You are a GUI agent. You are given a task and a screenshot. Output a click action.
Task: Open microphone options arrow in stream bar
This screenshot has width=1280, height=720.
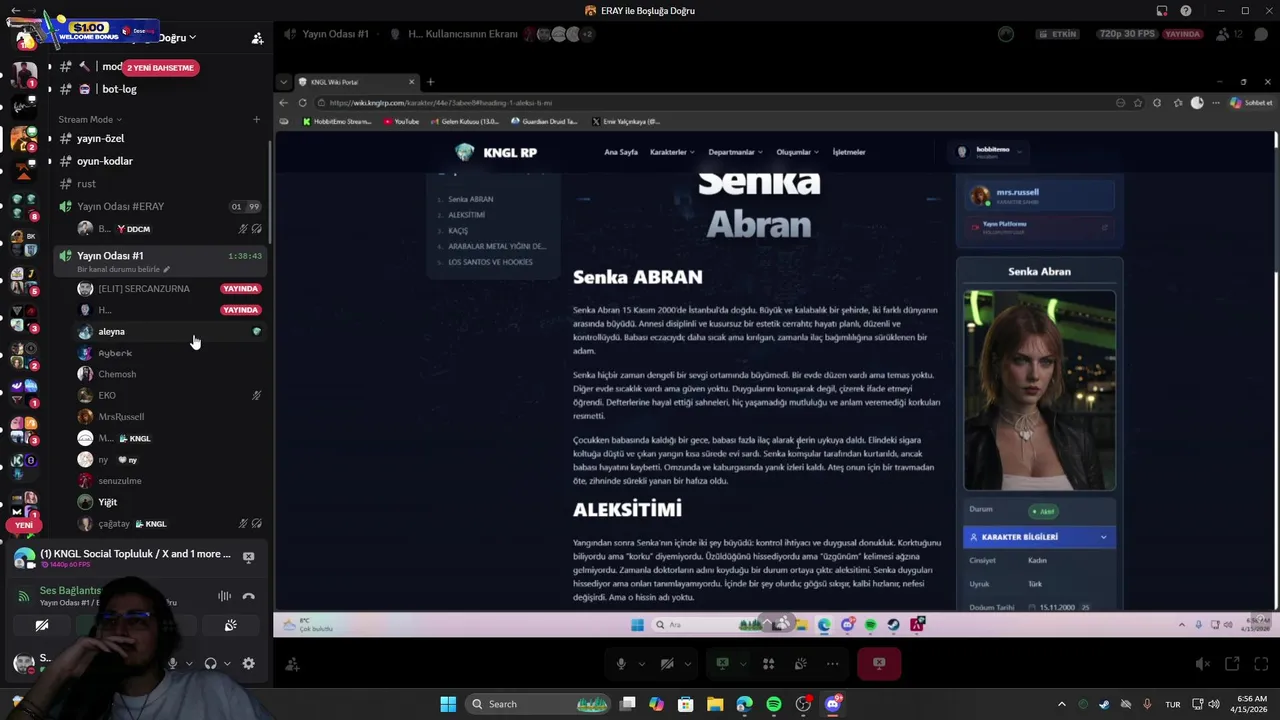641,664
